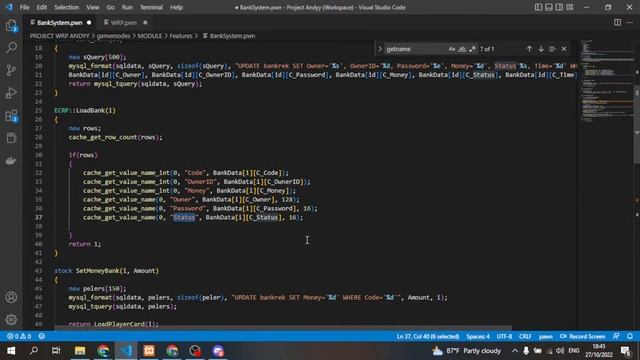Open the Source Control view

coord(11,70)
